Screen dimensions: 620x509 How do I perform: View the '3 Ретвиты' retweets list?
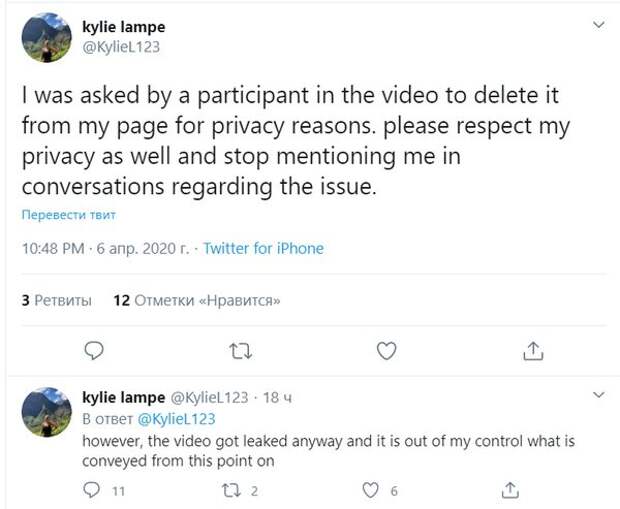(x=57, y=300)
